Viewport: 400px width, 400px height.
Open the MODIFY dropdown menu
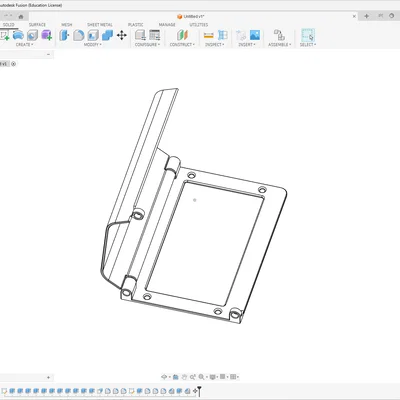(x=93, y=44)
